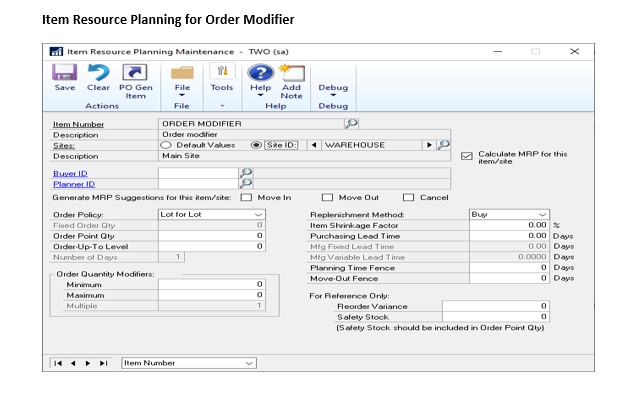This screenshot has width=626, height=396.
Task: Toggle Calculate MRP for this item/site
Action: [467, 156]
